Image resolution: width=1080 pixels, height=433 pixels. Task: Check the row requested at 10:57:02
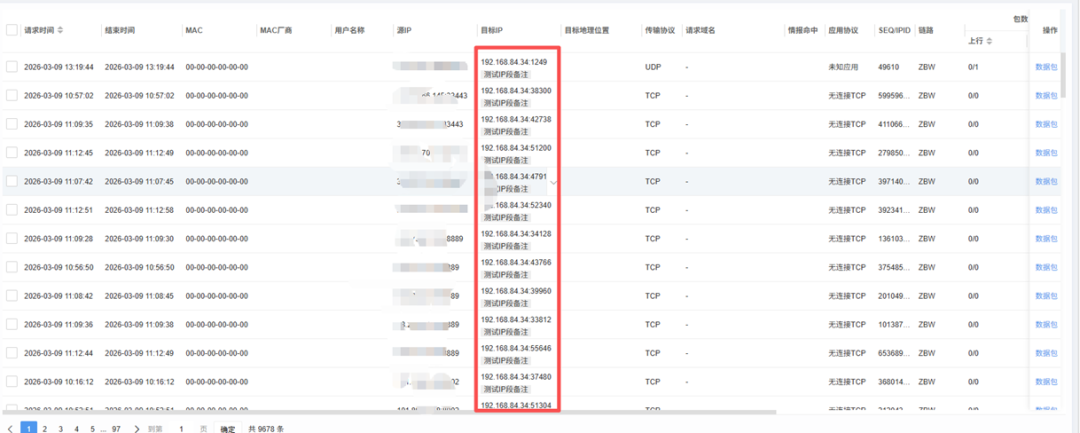point(12,96)
